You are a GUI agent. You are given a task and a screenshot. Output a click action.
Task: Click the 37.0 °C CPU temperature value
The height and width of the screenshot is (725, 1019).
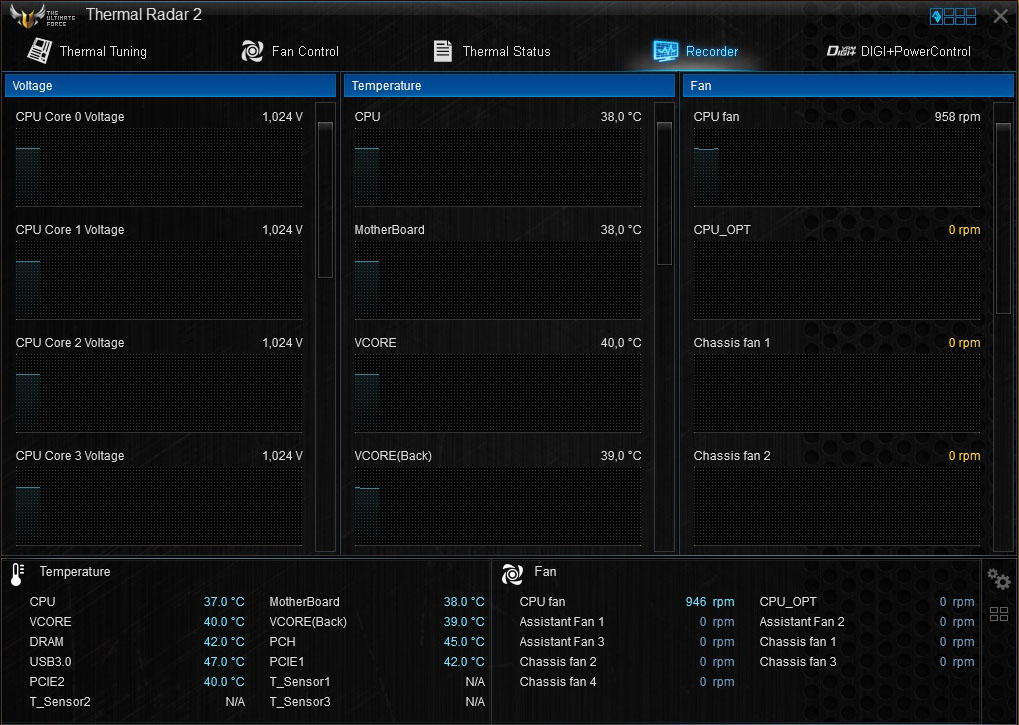click(224, 602)
